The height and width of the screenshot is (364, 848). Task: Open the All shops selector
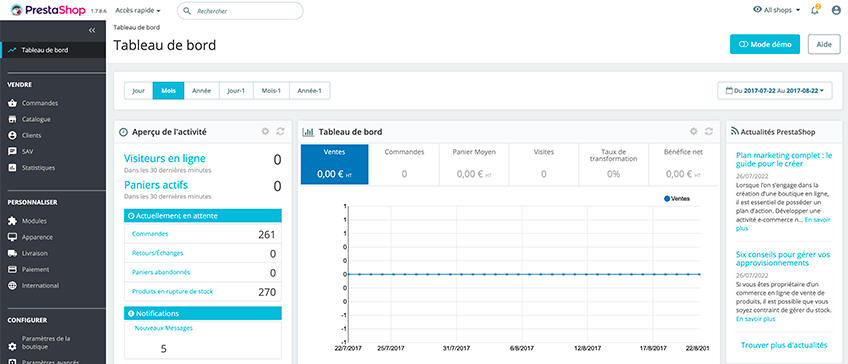click(776, 10)
